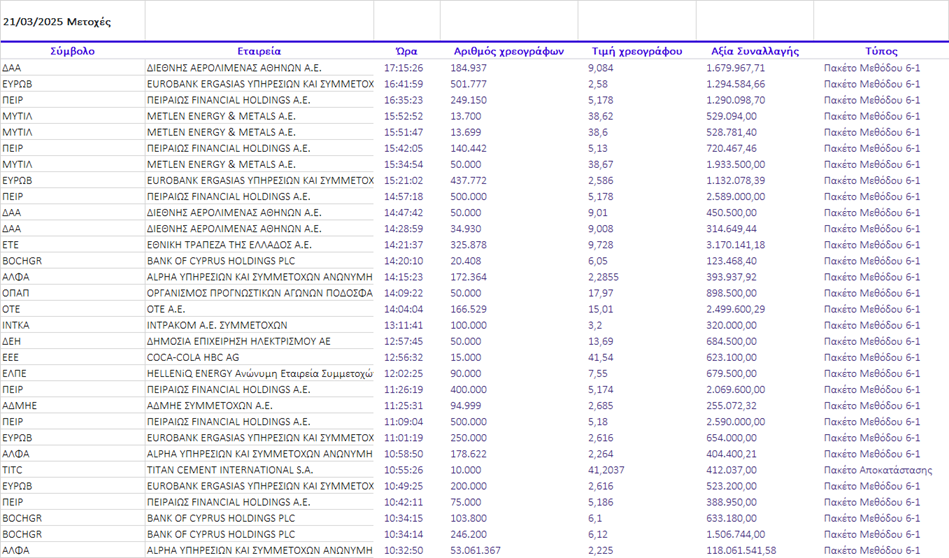
Task: Select the Πακέτο Αποκατάστασης type cell
Action: click(x=878, y=470)
